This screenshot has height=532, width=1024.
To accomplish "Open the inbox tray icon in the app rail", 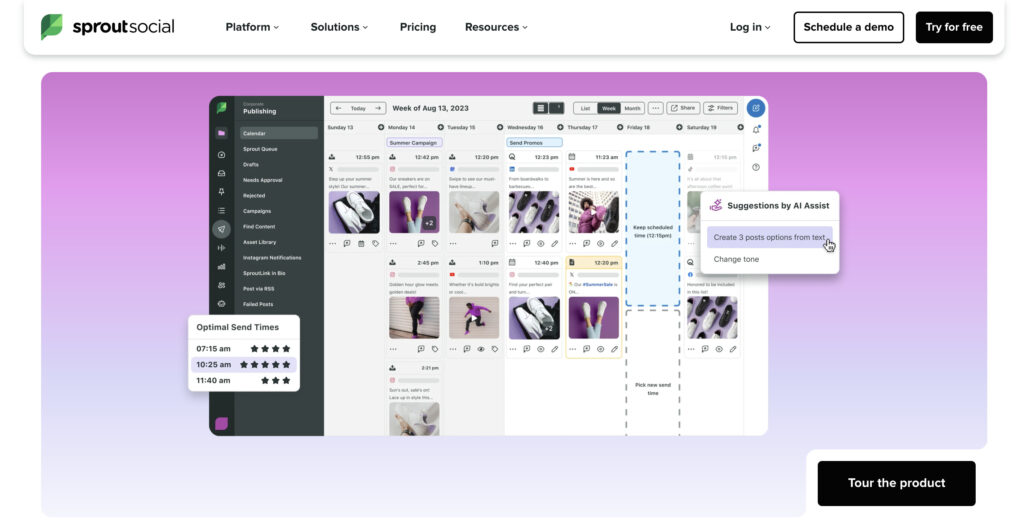I will click(221, 174).
